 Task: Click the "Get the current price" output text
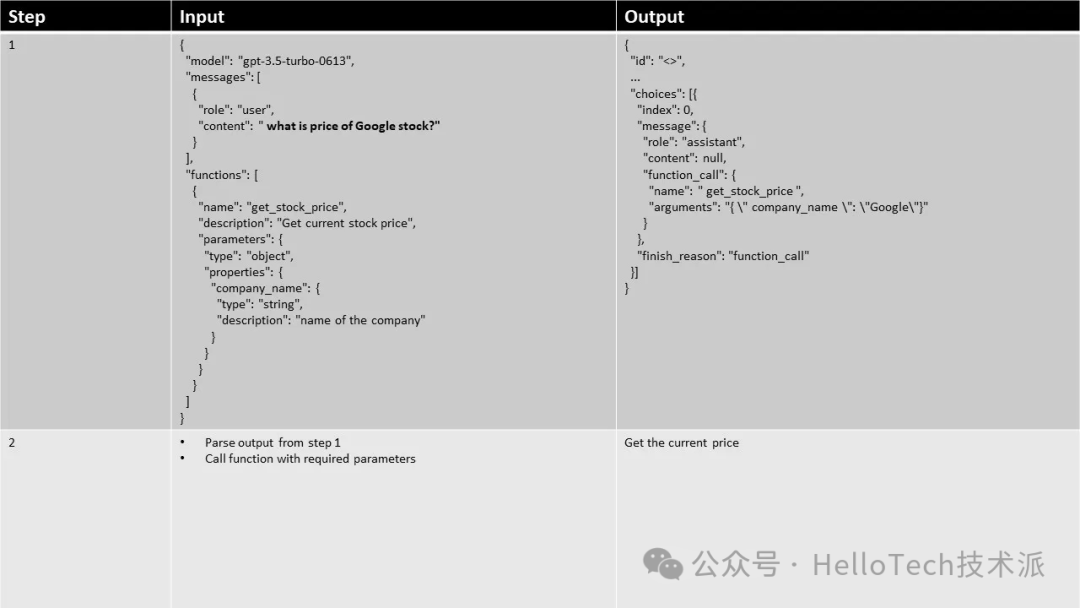(x=681, y=443)
